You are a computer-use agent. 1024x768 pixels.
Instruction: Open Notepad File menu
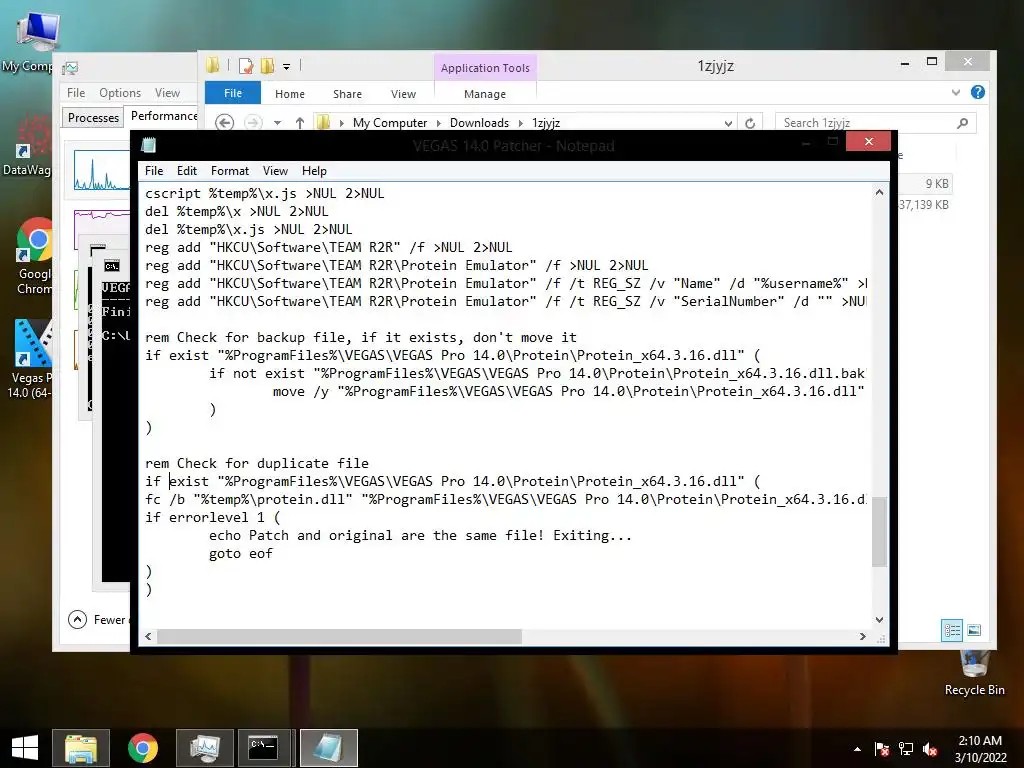click(154, 171)
